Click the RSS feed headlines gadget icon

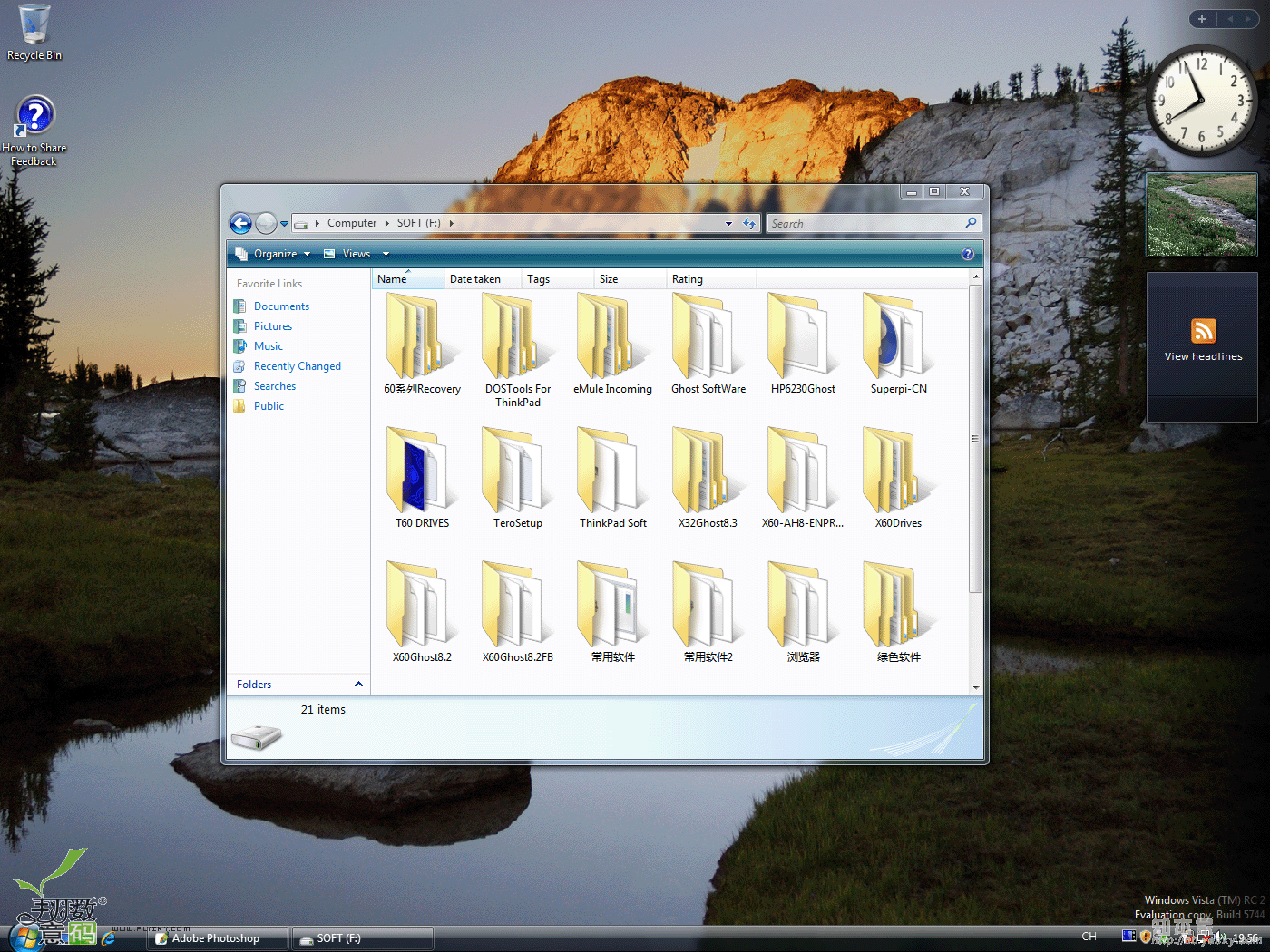(x=1203, y=331)
